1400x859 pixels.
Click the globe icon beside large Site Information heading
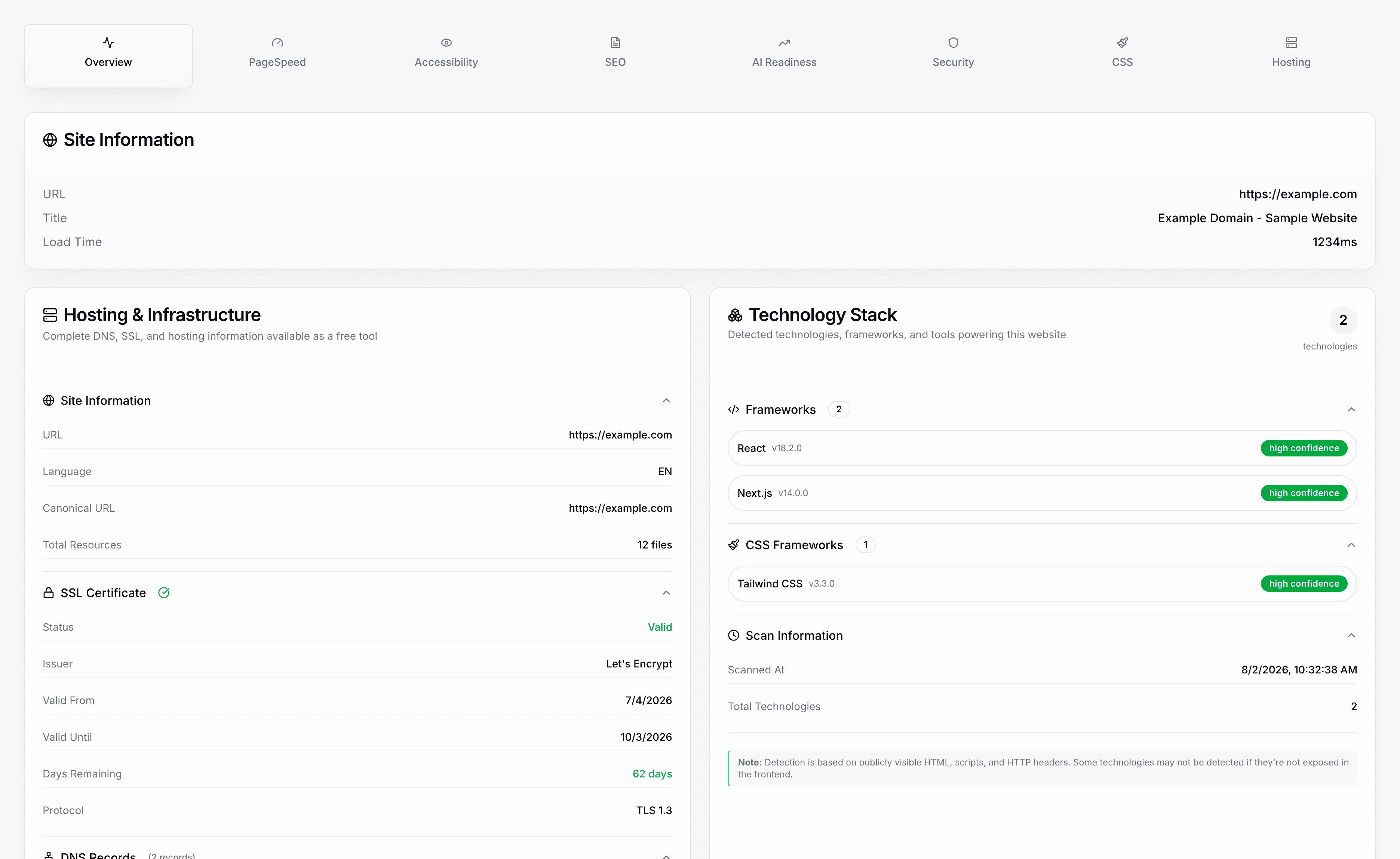pyautogui.click(x=50, y=140)
